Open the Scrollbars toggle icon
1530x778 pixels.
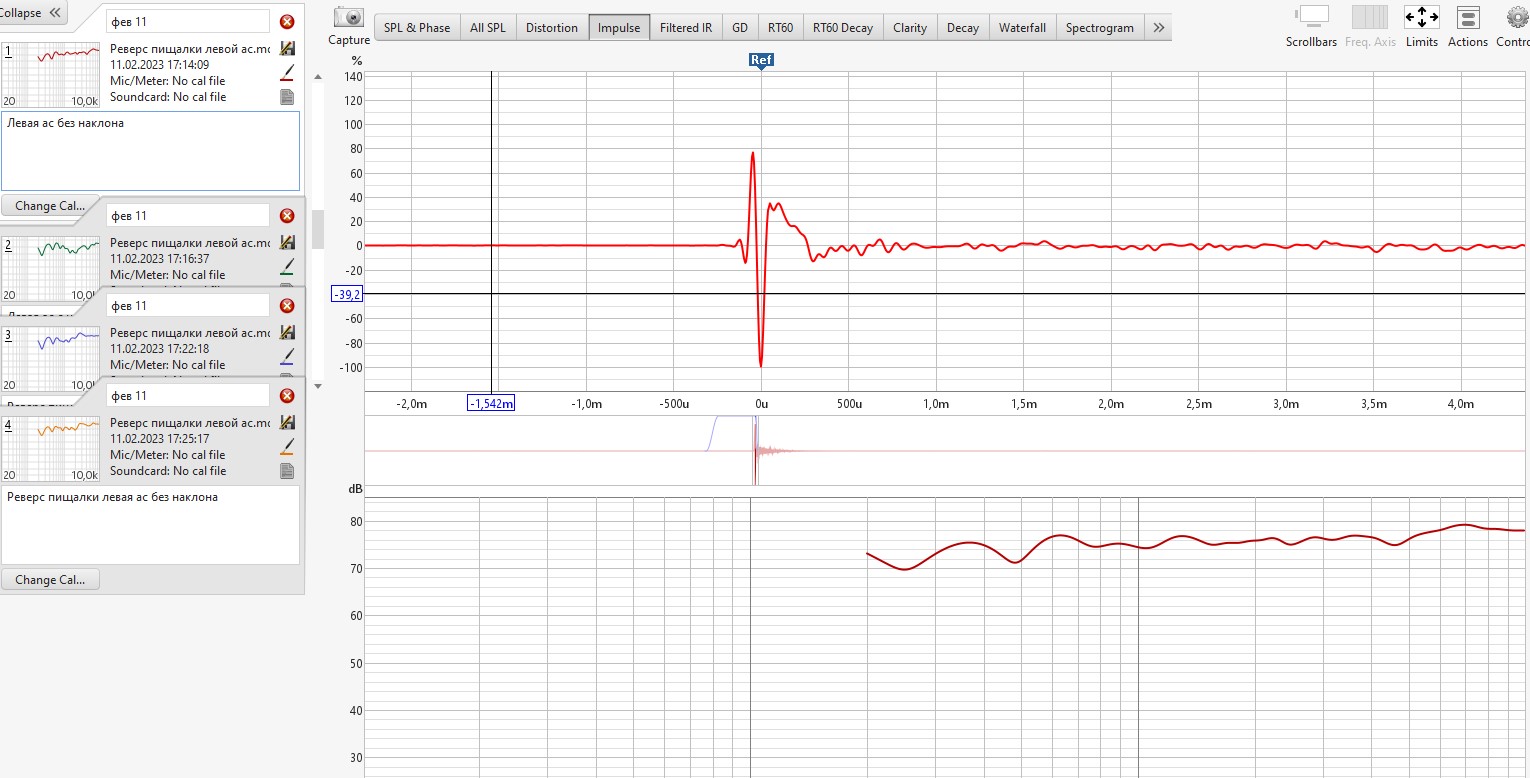pos(1311,17)
